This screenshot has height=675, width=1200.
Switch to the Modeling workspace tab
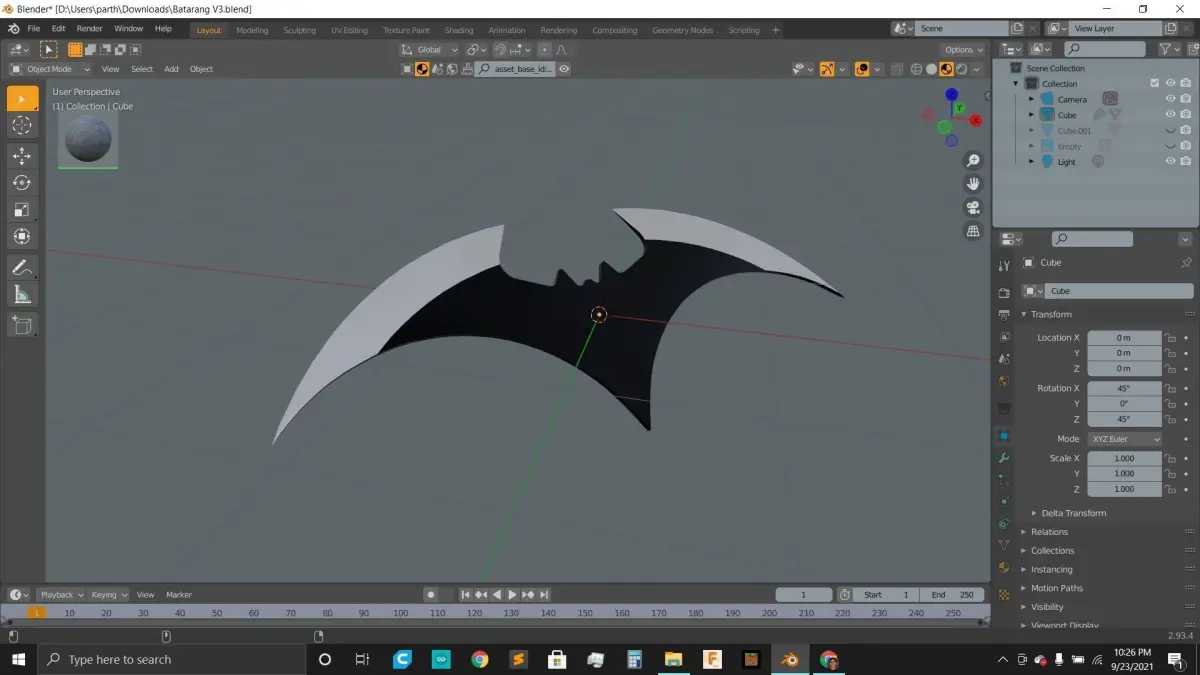click(252, 30)
